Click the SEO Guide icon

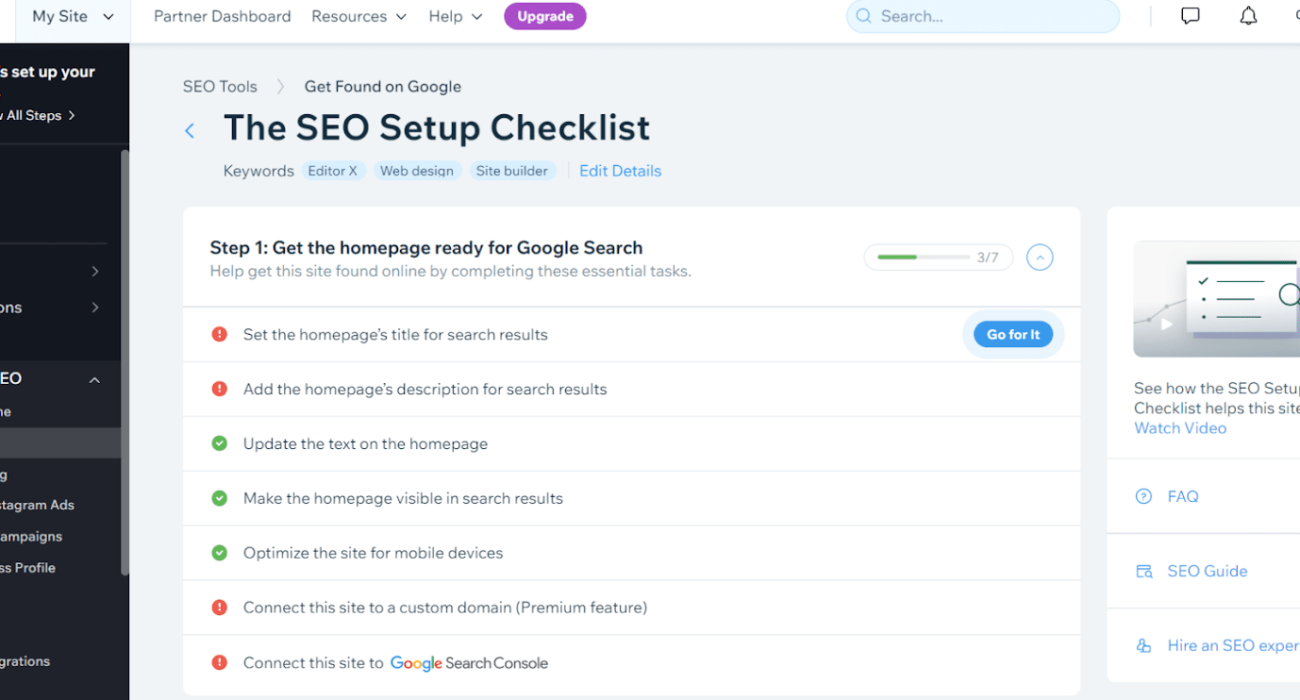click(1144, 571)
